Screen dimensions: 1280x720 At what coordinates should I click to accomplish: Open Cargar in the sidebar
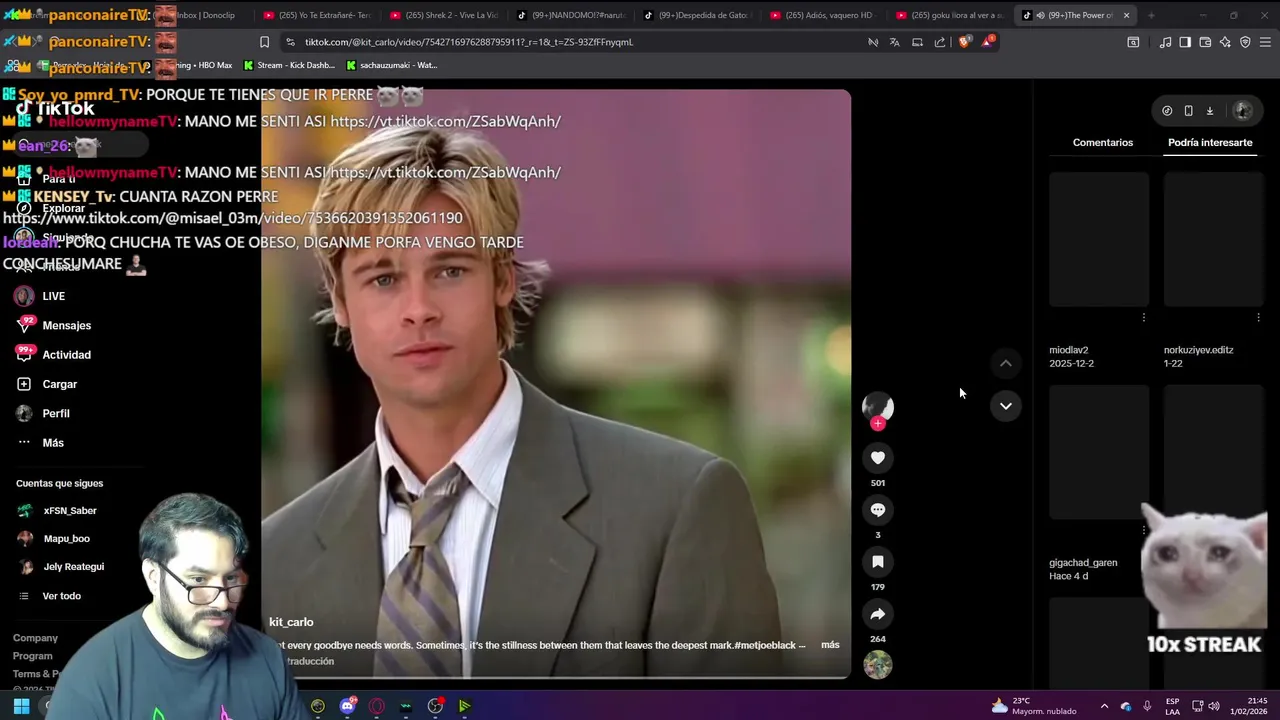[59, 384]
